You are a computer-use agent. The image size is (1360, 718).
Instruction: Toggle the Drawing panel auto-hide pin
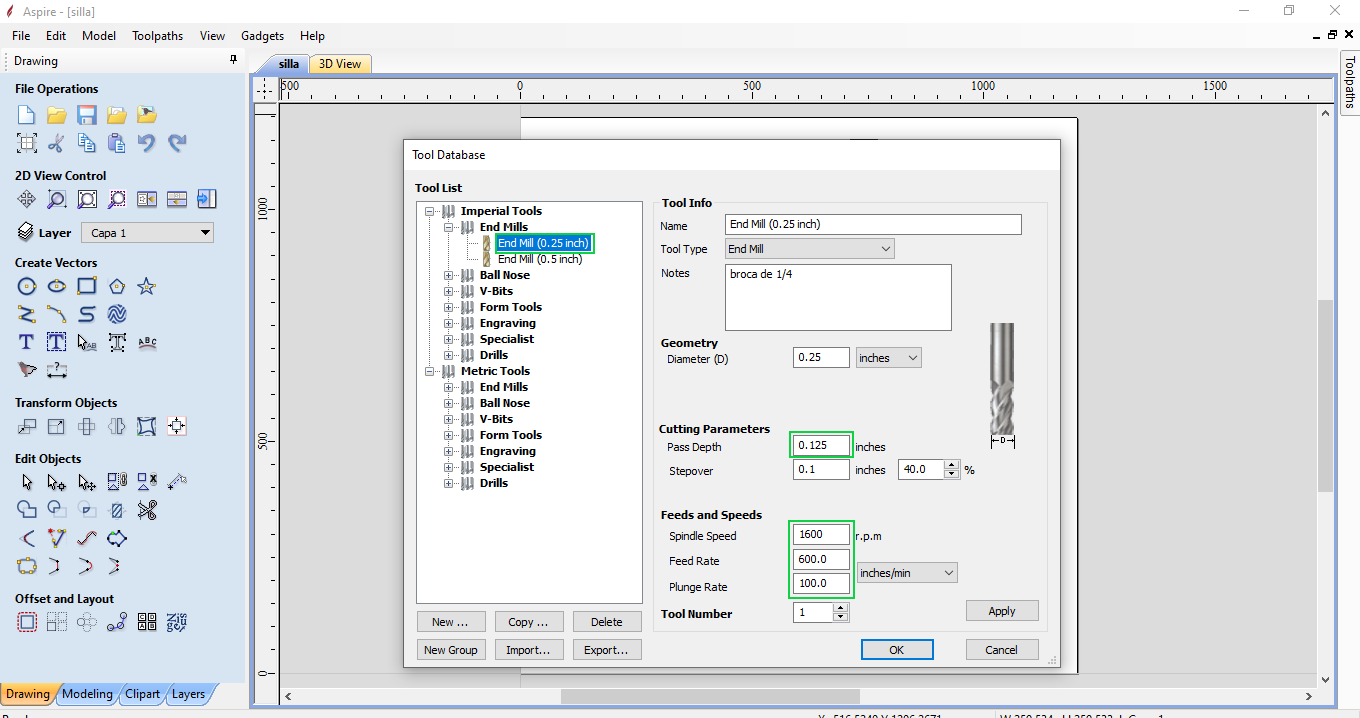click(233, 60)
